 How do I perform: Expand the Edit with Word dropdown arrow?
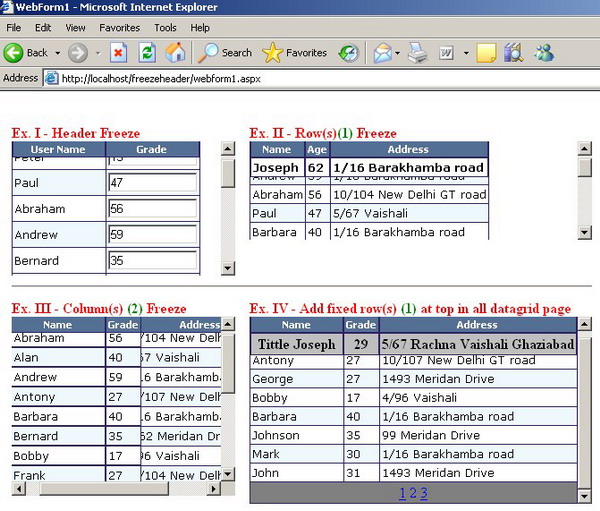coord(466,53)
